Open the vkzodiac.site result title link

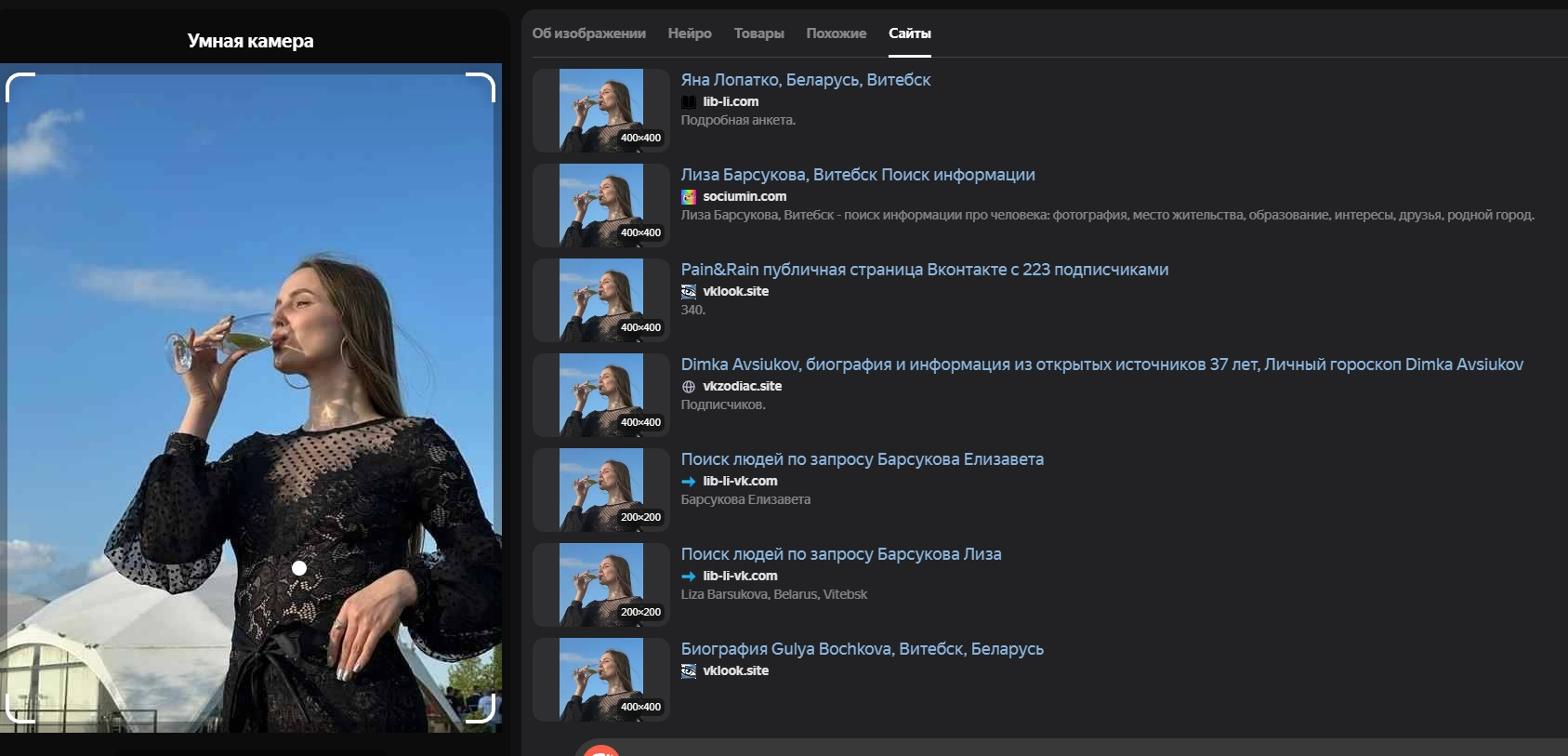1101,365
